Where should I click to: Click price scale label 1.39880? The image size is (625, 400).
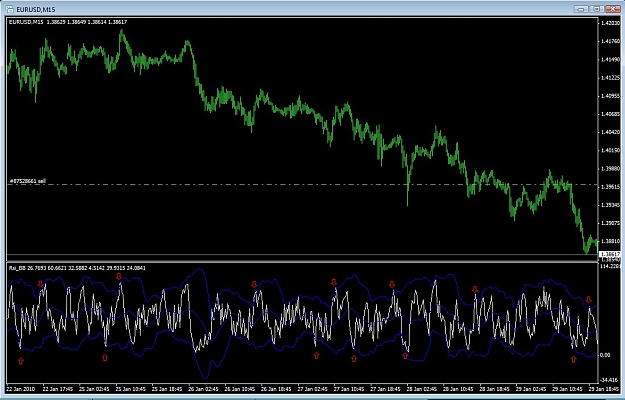tap(610, 169)
